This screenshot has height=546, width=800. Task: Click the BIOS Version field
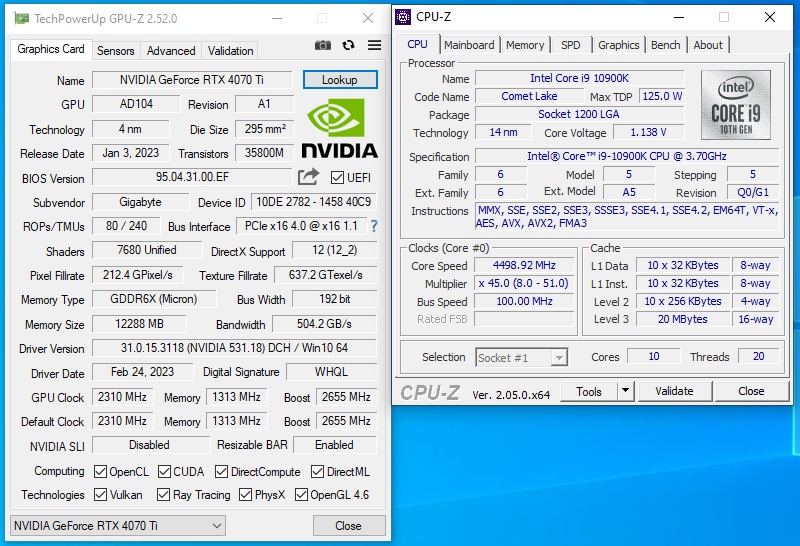coord(192,177)
